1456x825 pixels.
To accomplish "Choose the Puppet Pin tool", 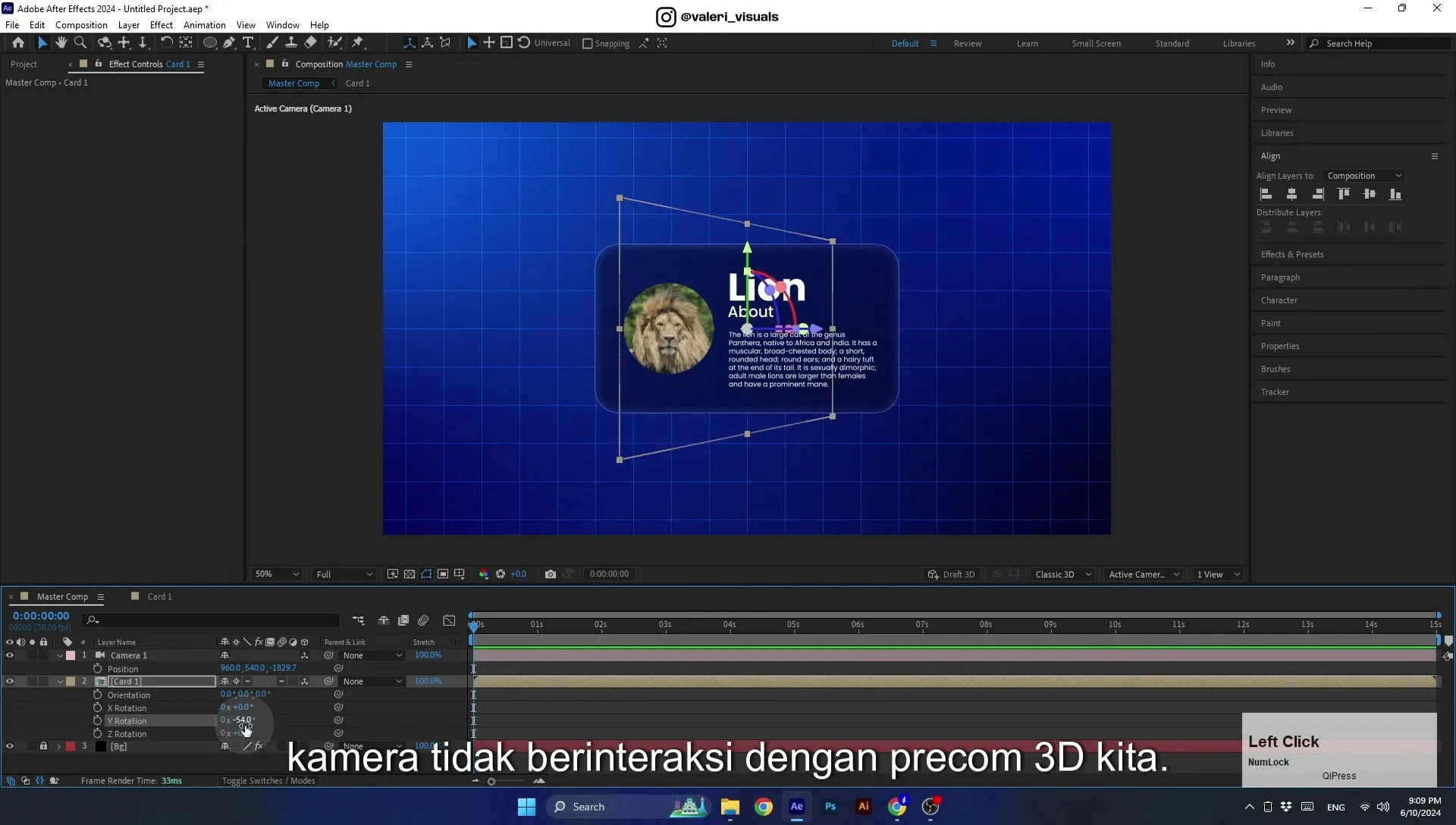I will point(358,43).
